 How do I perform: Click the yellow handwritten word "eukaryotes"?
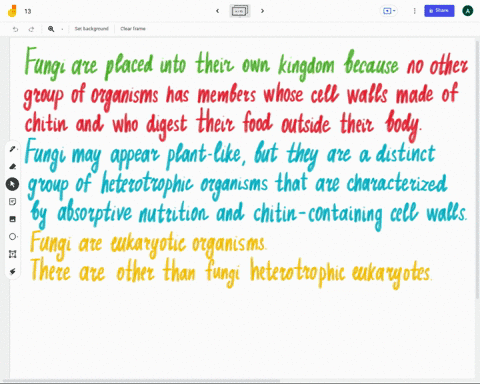point(392,274)
